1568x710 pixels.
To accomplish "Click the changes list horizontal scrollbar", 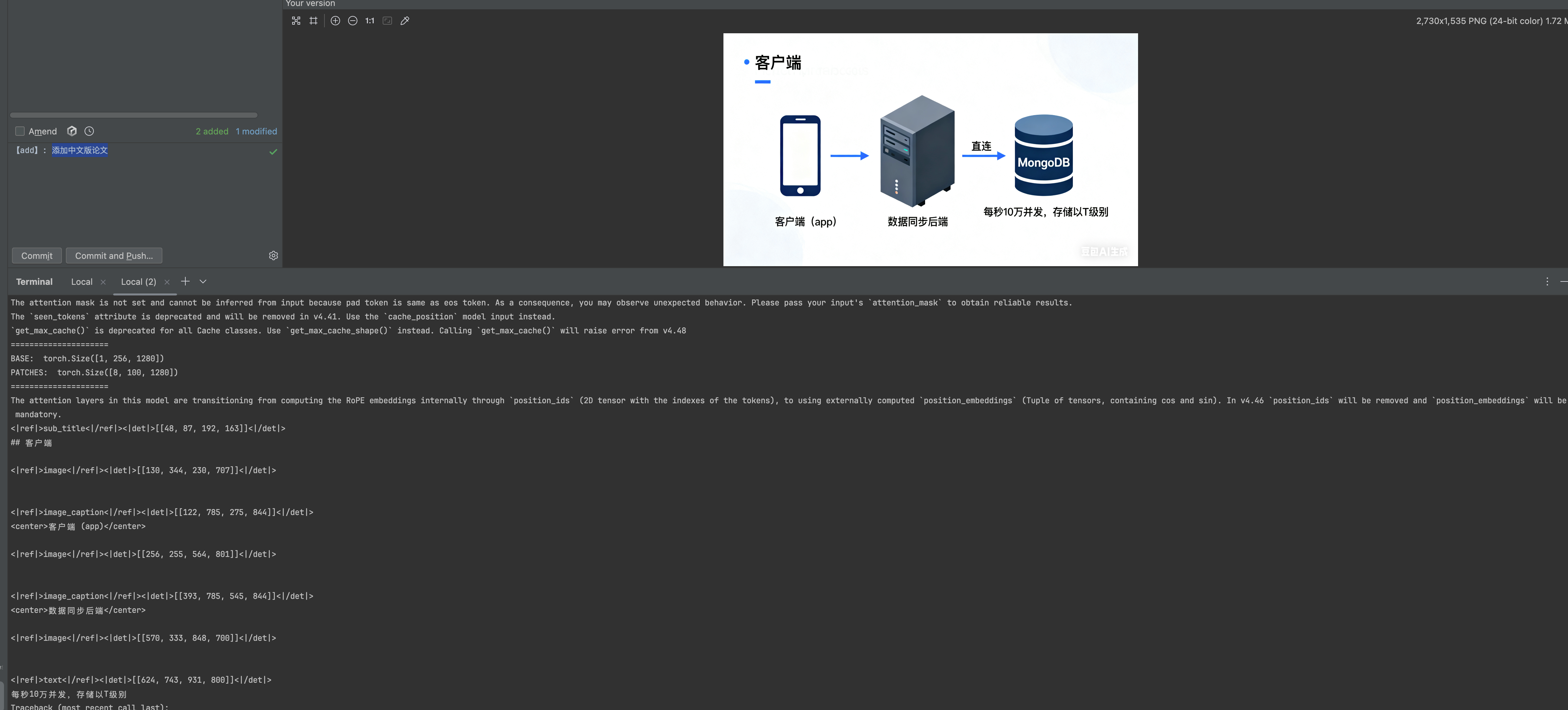I will click(x=133, y=115).
